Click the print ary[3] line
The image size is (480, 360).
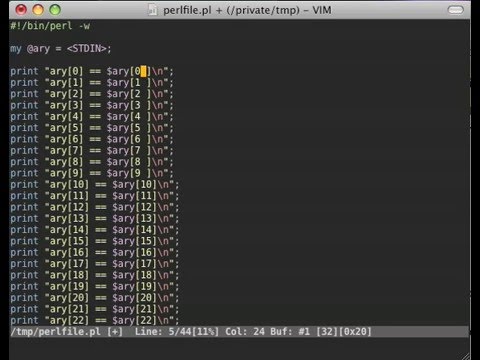point(92,105)
